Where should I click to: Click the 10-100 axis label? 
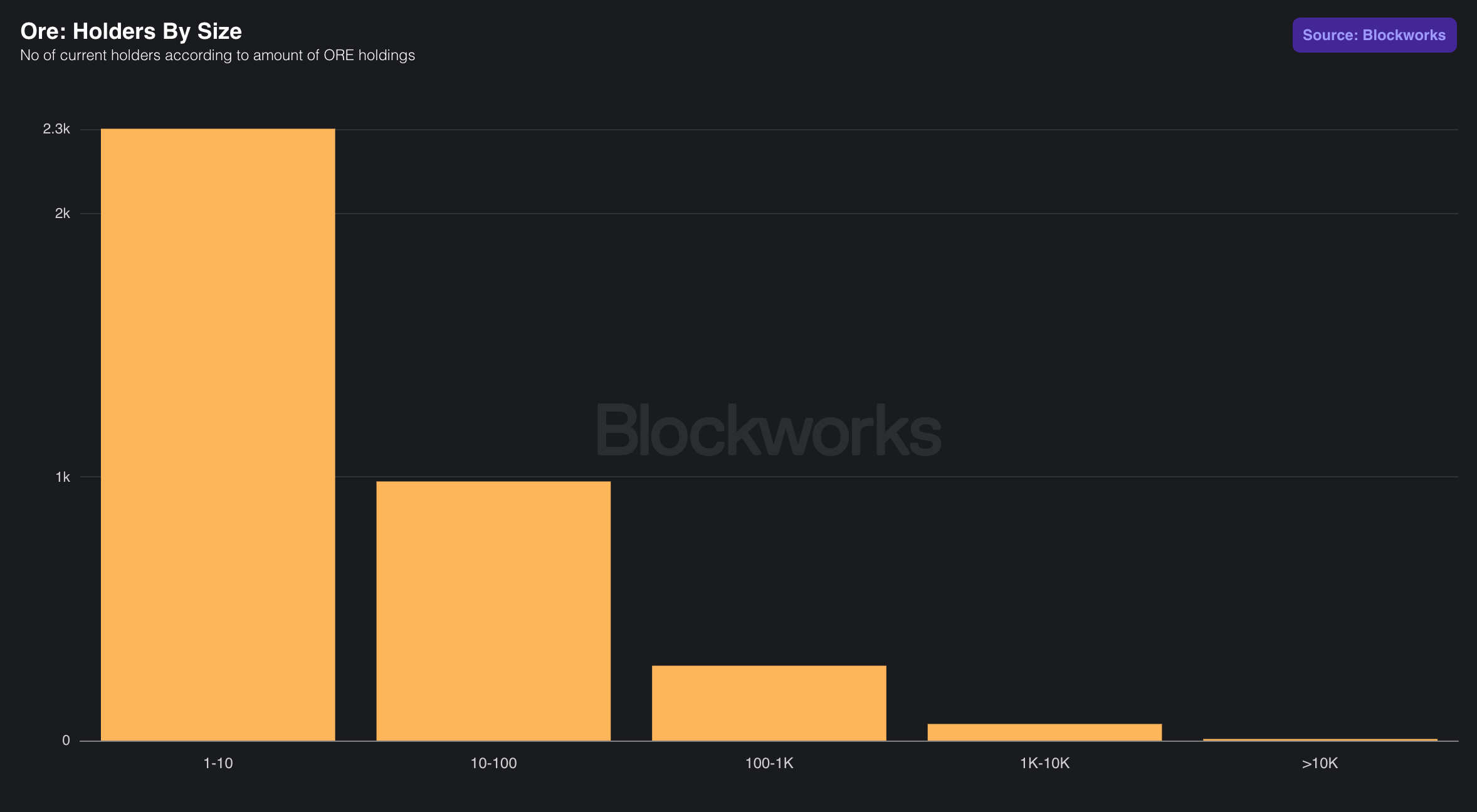click(x=493, y=763)
